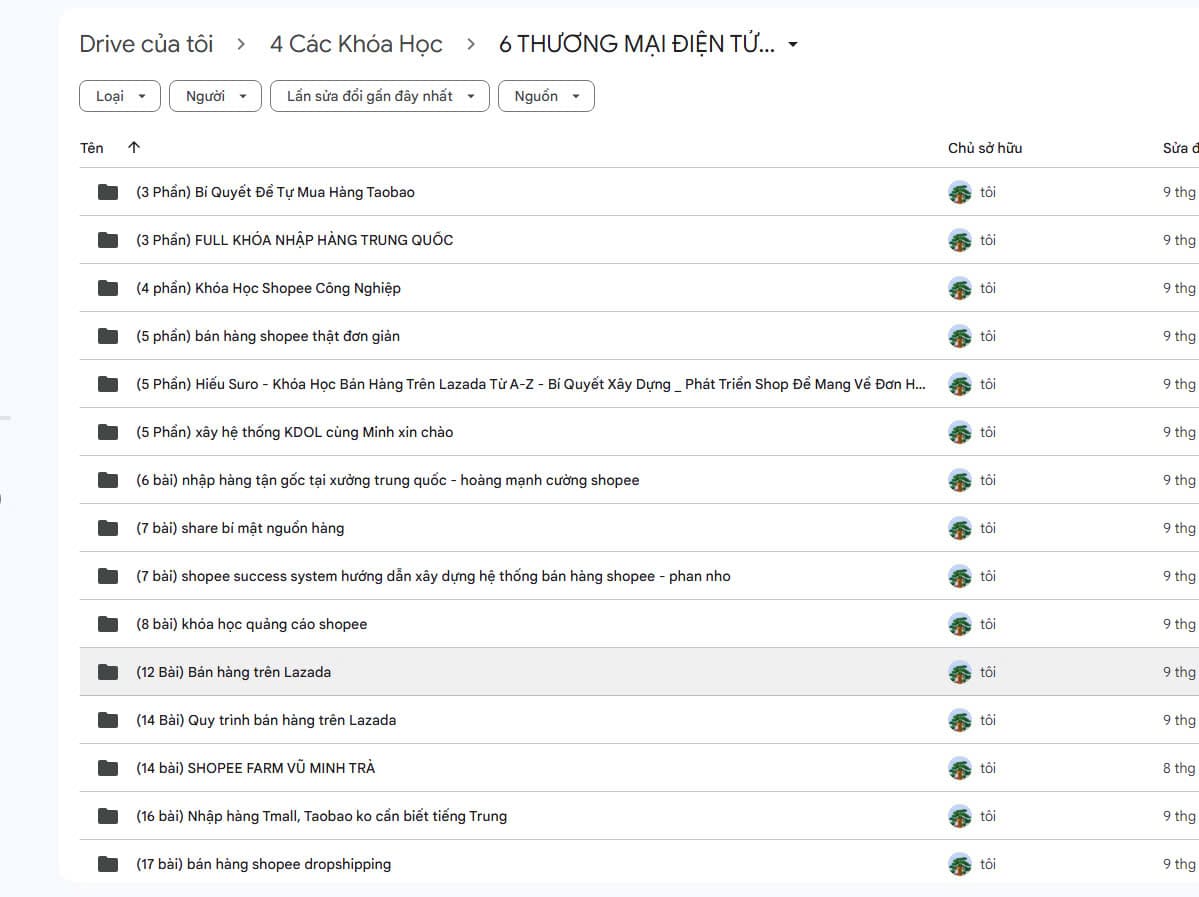Click owner avatar in SHOPEE FARM VŨ MINH TRÀ row

click(960, 769)
